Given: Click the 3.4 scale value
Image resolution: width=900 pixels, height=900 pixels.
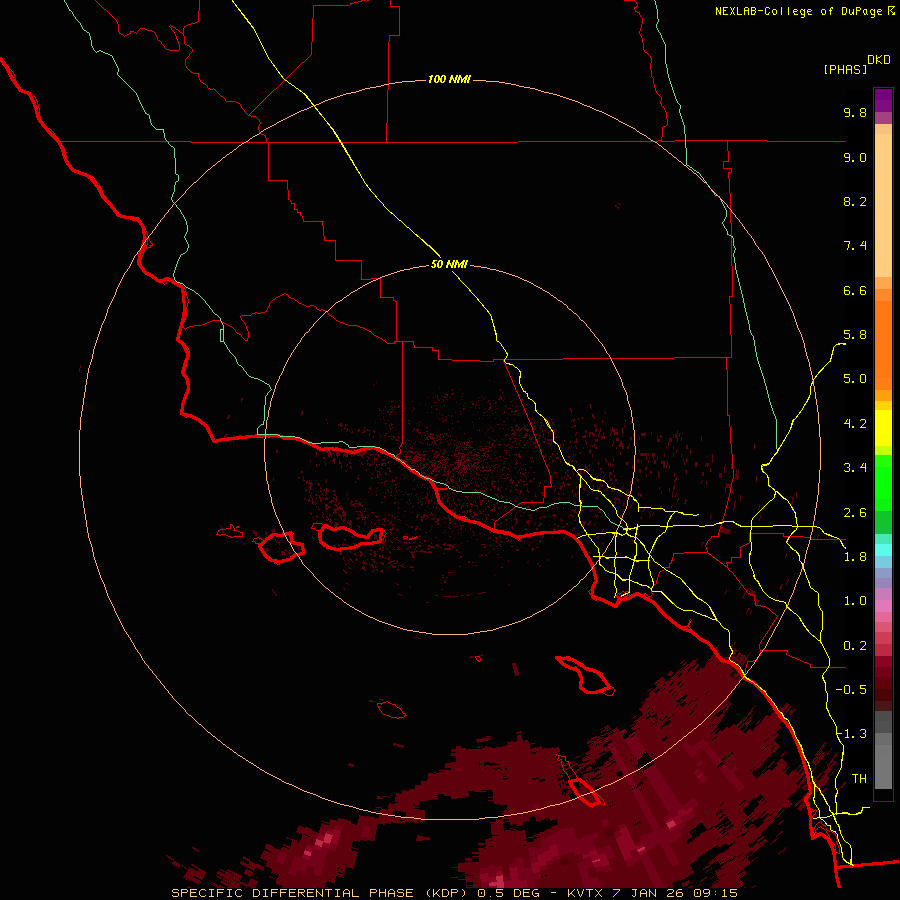Looking at the screenshot, I should click(855, 468).
